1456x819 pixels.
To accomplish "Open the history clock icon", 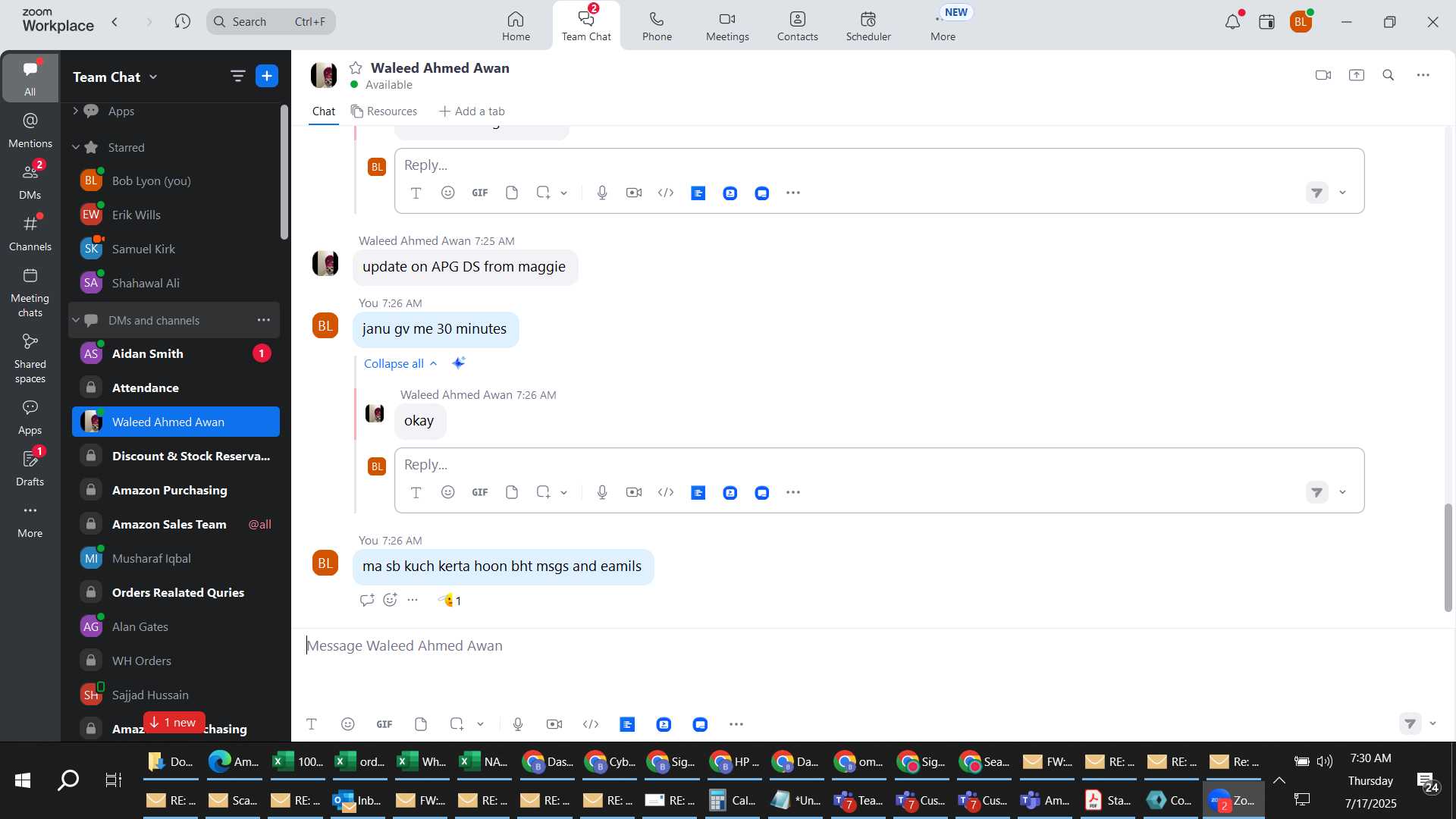I will tap(182, 21).
